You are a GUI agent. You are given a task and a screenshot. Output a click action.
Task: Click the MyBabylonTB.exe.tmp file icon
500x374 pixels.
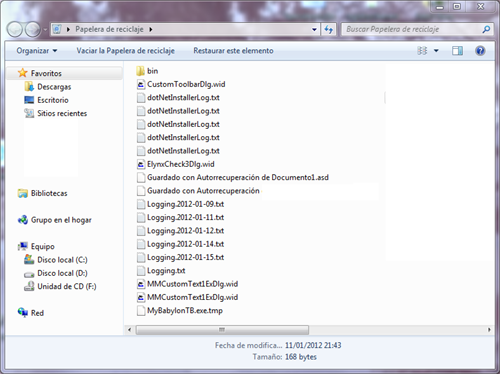pyautogui.click(x=141, y=311)
